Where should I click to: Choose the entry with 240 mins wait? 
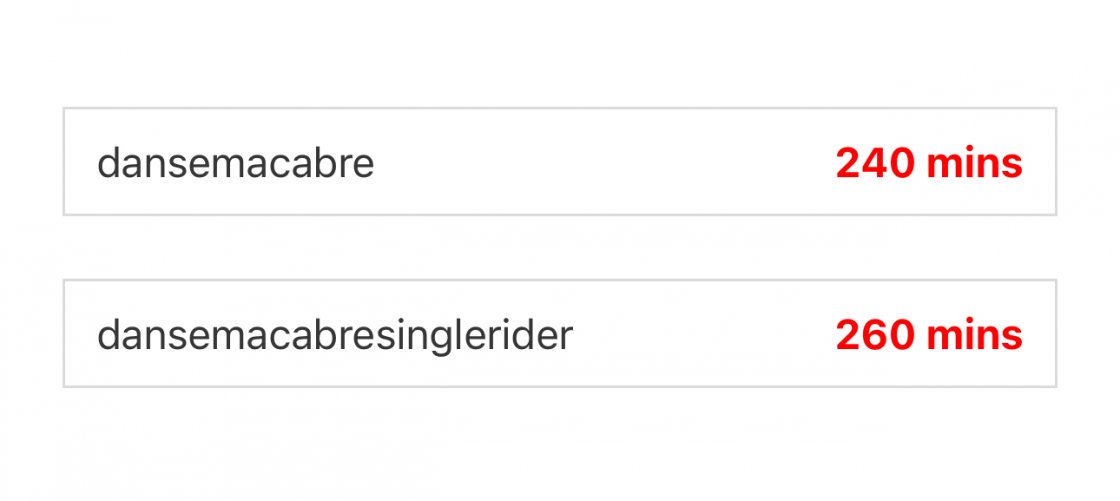click(x=559, y=162)
